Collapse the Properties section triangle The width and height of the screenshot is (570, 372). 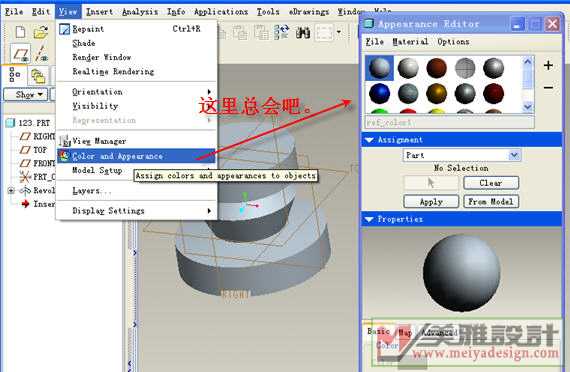tap(369, 219)
